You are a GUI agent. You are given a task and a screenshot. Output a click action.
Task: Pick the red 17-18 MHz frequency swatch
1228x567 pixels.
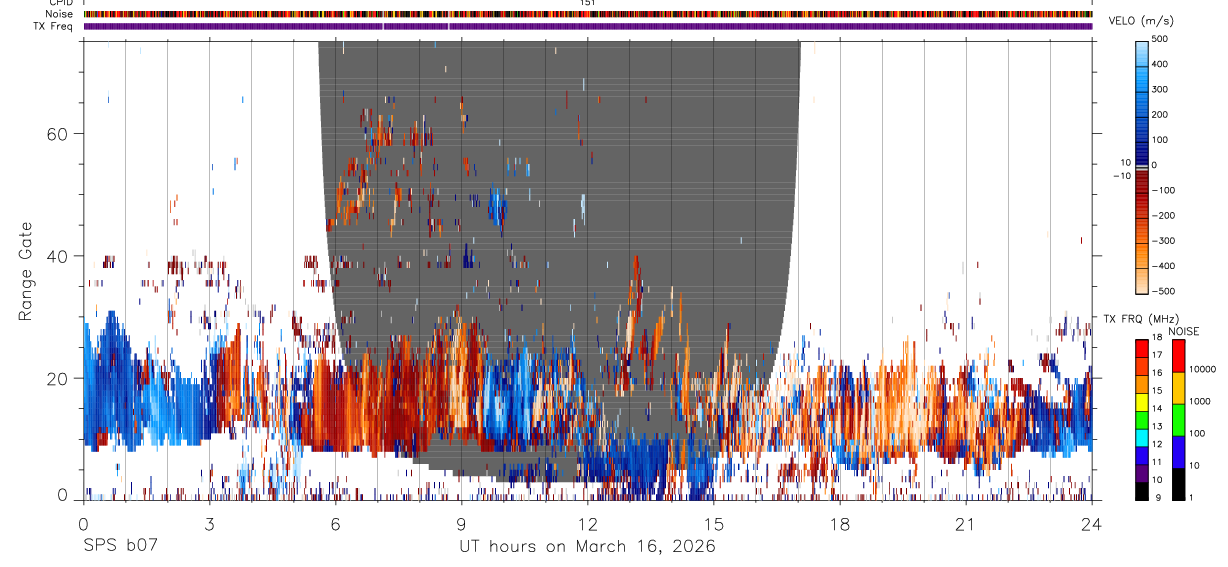click(x=1142, y=347)
